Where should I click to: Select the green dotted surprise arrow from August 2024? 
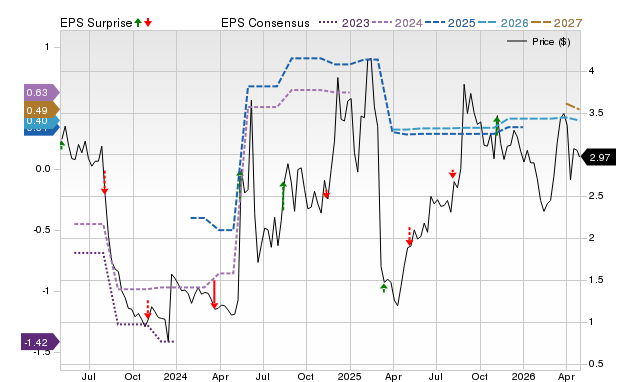click(x=283, y=196)
